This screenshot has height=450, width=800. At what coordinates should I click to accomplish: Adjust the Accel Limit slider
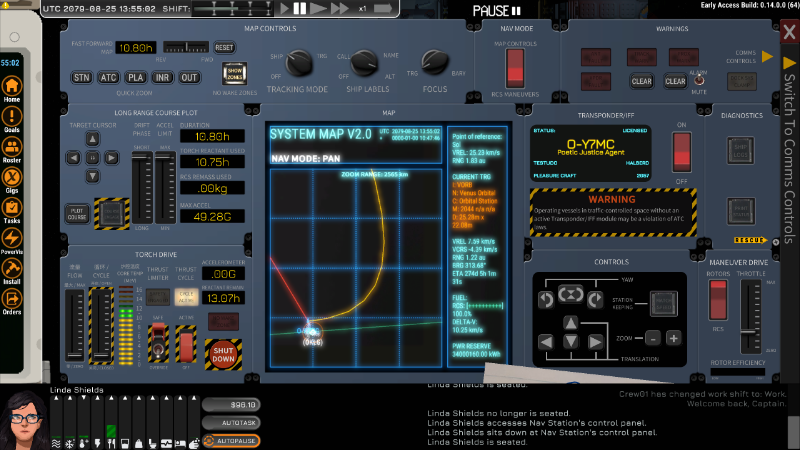click(x=165, y=188)
